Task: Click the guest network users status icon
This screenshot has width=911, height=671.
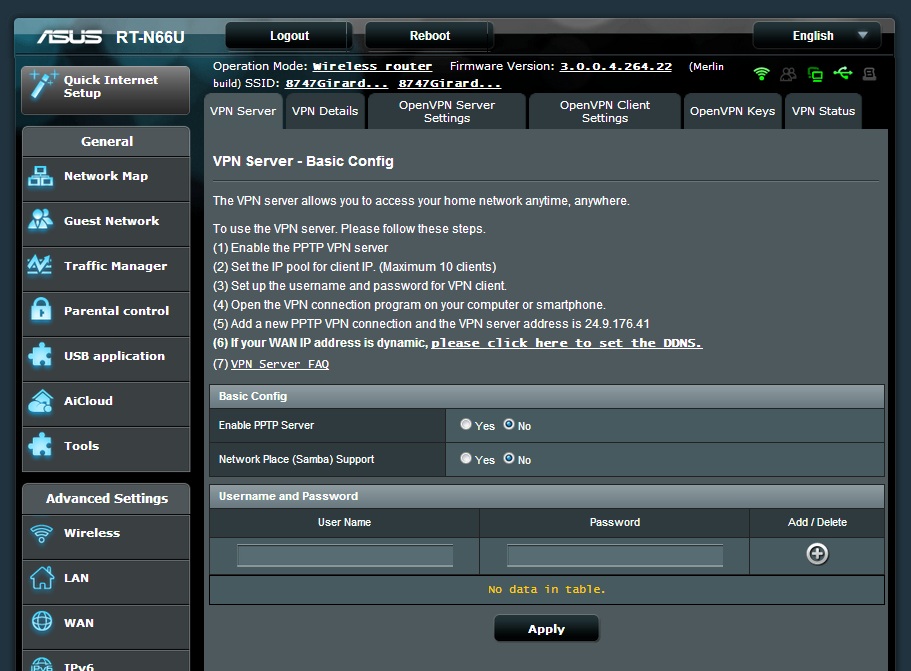Action: 788,74
